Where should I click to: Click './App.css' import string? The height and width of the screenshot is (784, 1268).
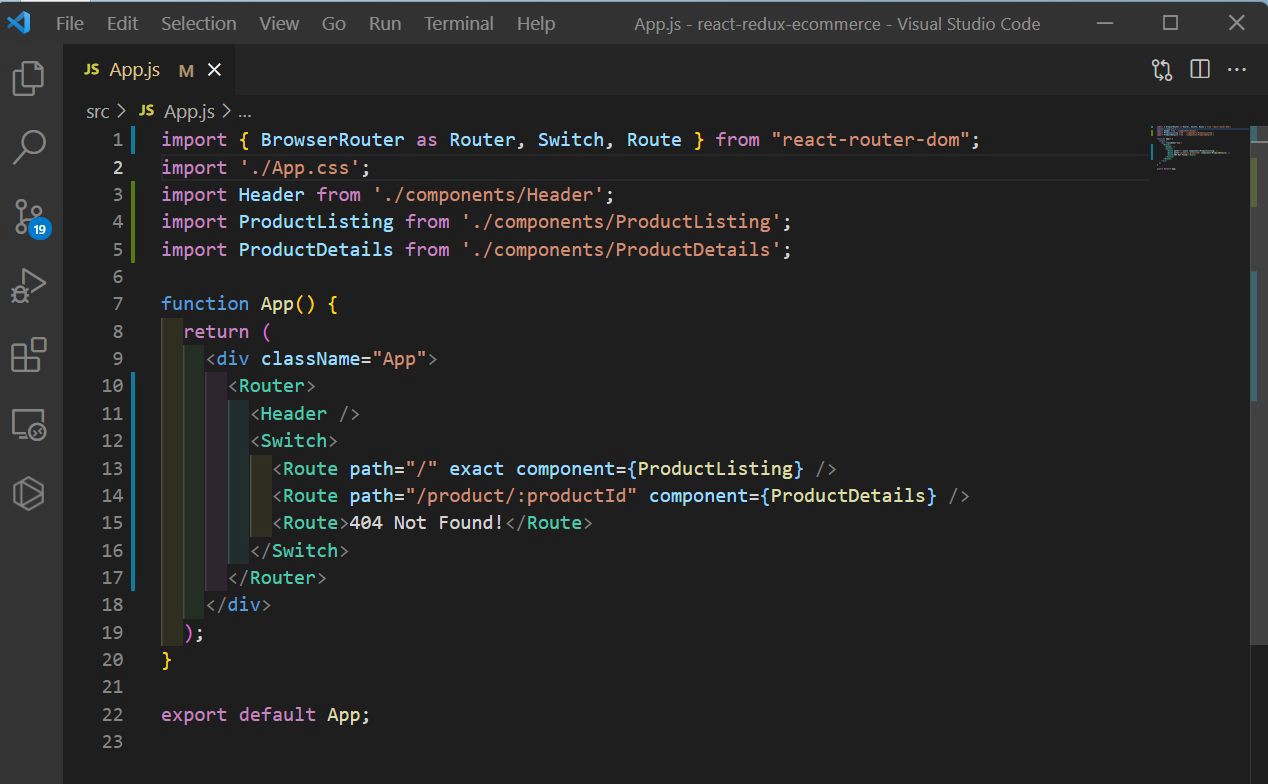299,167
